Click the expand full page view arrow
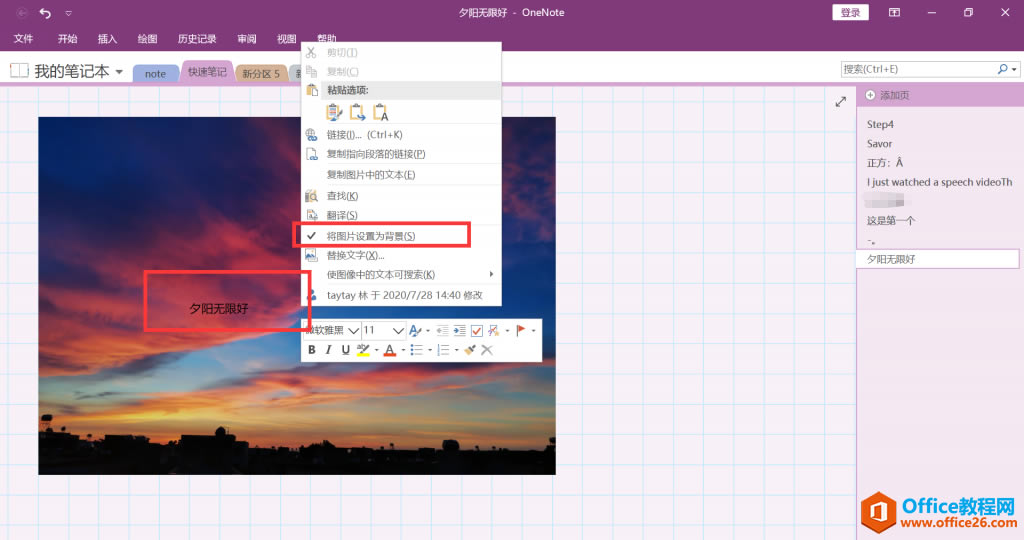This screenshot has width=1024, height=540. [840, 101]
